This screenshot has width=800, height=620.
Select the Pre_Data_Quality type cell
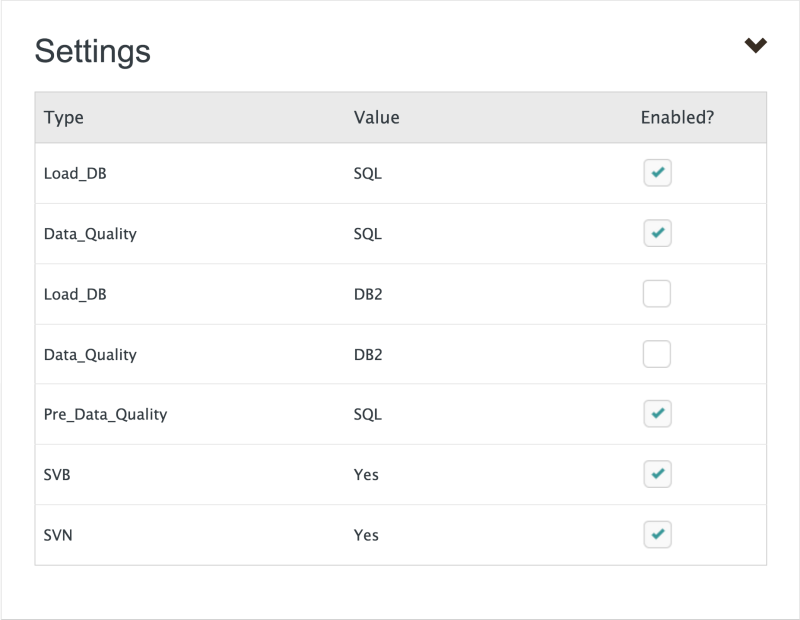(x=105, y=414)
